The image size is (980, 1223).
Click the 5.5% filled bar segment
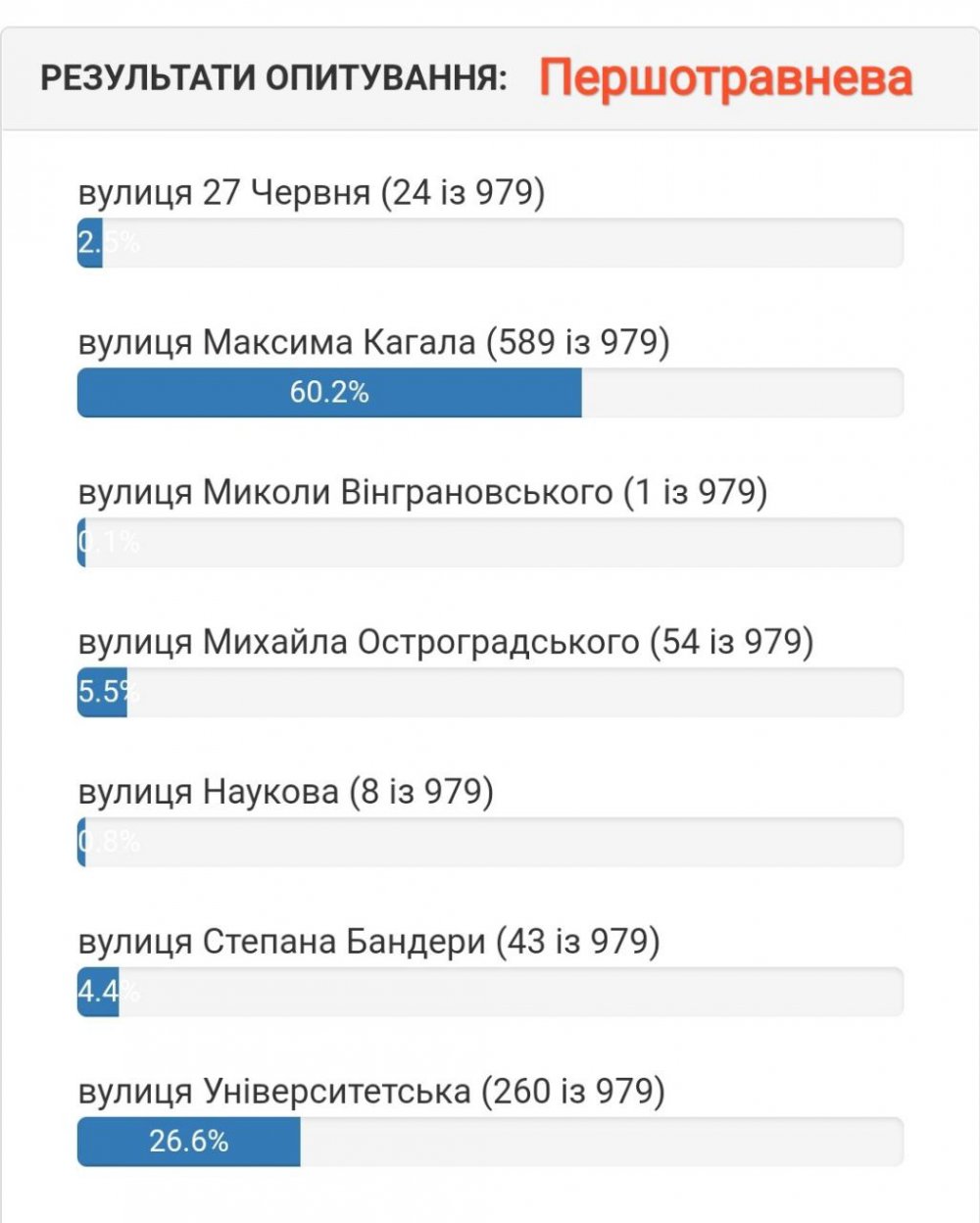(x=102, y=693)
